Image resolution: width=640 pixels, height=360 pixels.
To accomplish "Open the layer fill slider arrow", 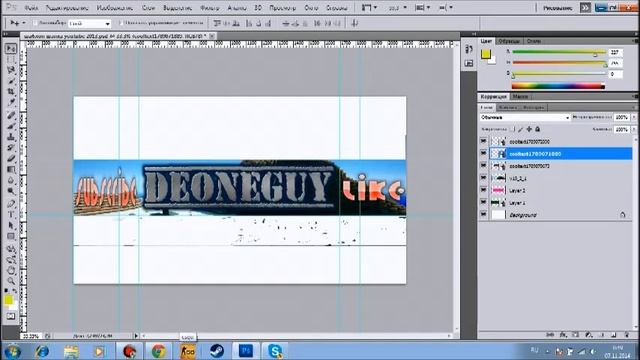I will click(634, 129).
